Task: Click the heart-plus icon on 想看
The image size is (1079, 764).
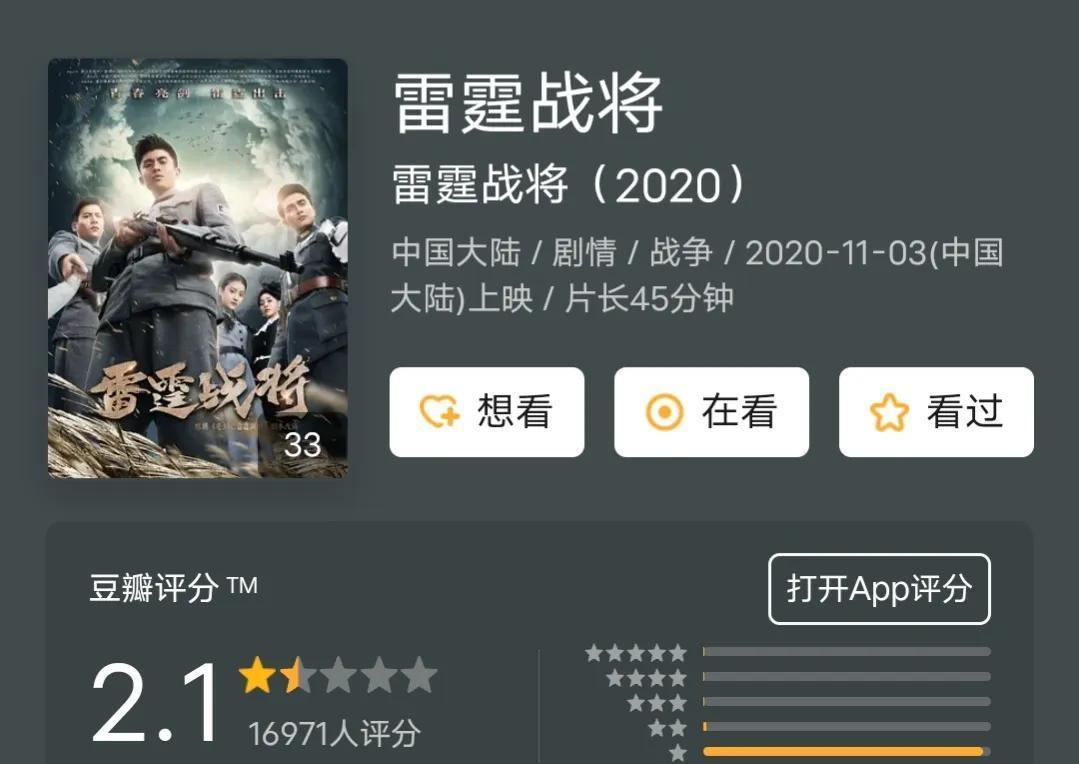Action: point(439,412)
